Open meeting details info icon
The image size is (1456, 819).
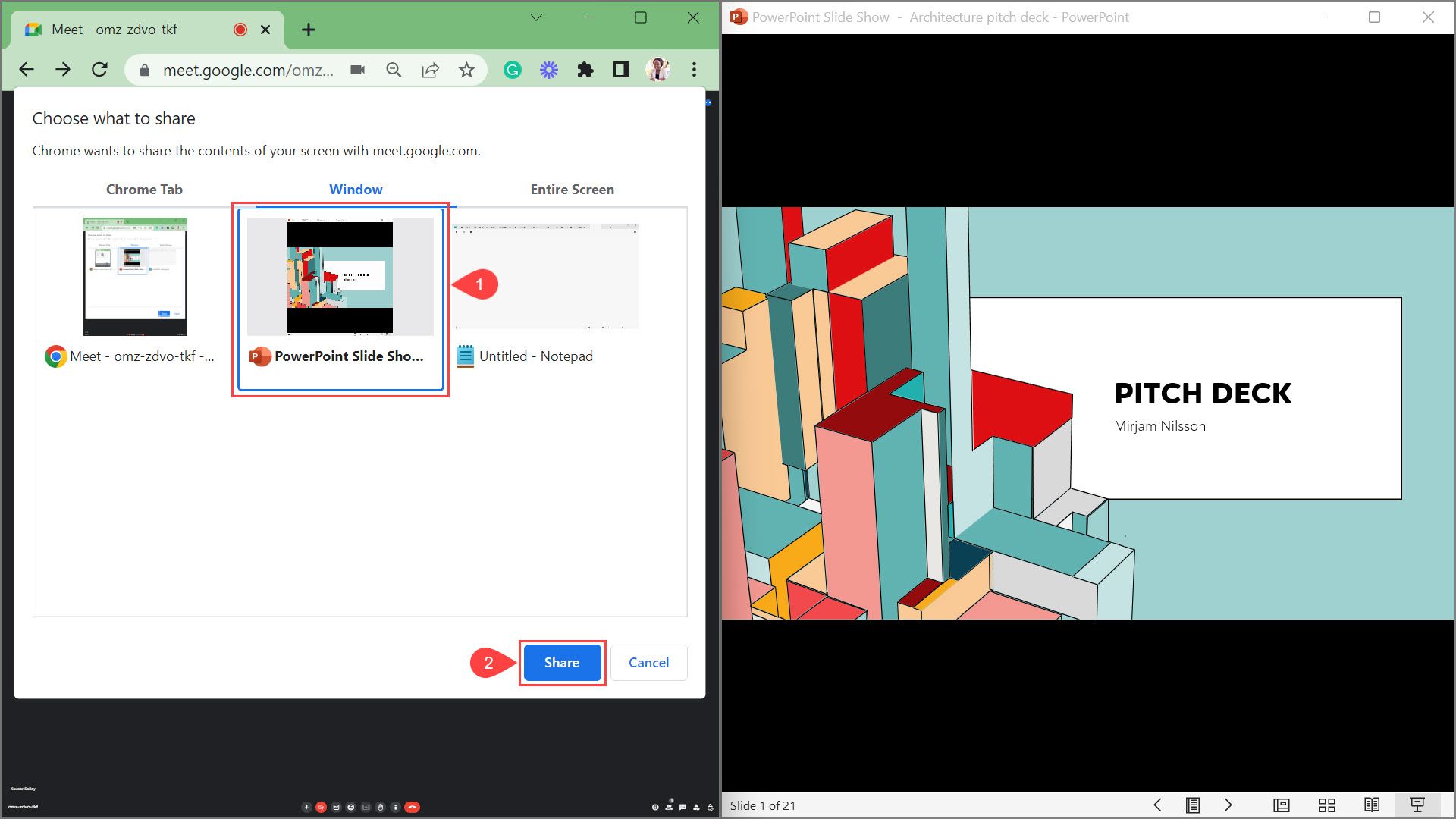click(x=656, y=806)
